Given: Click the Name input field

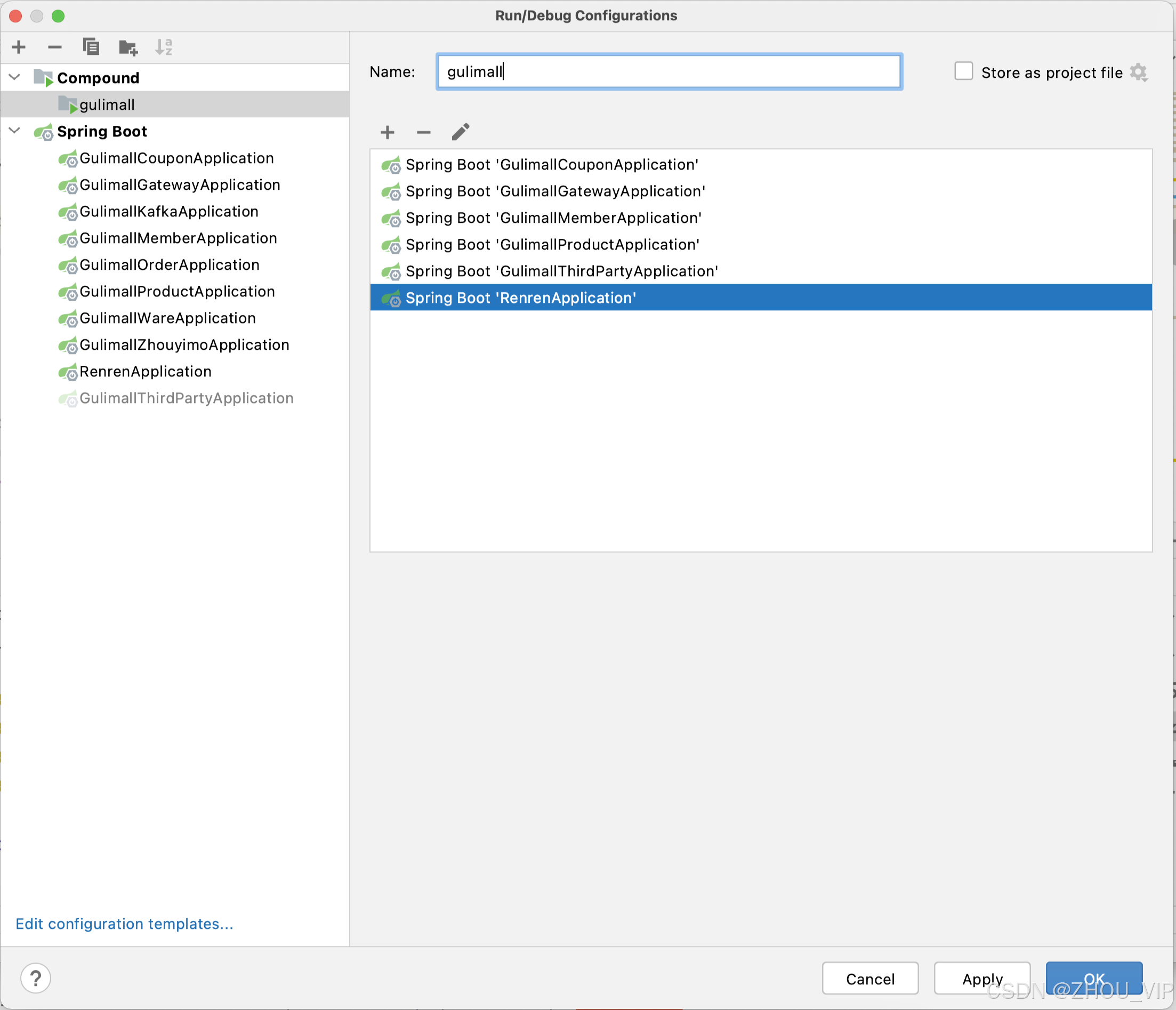Looking at the screenshot, I should (x=668, y=71).
